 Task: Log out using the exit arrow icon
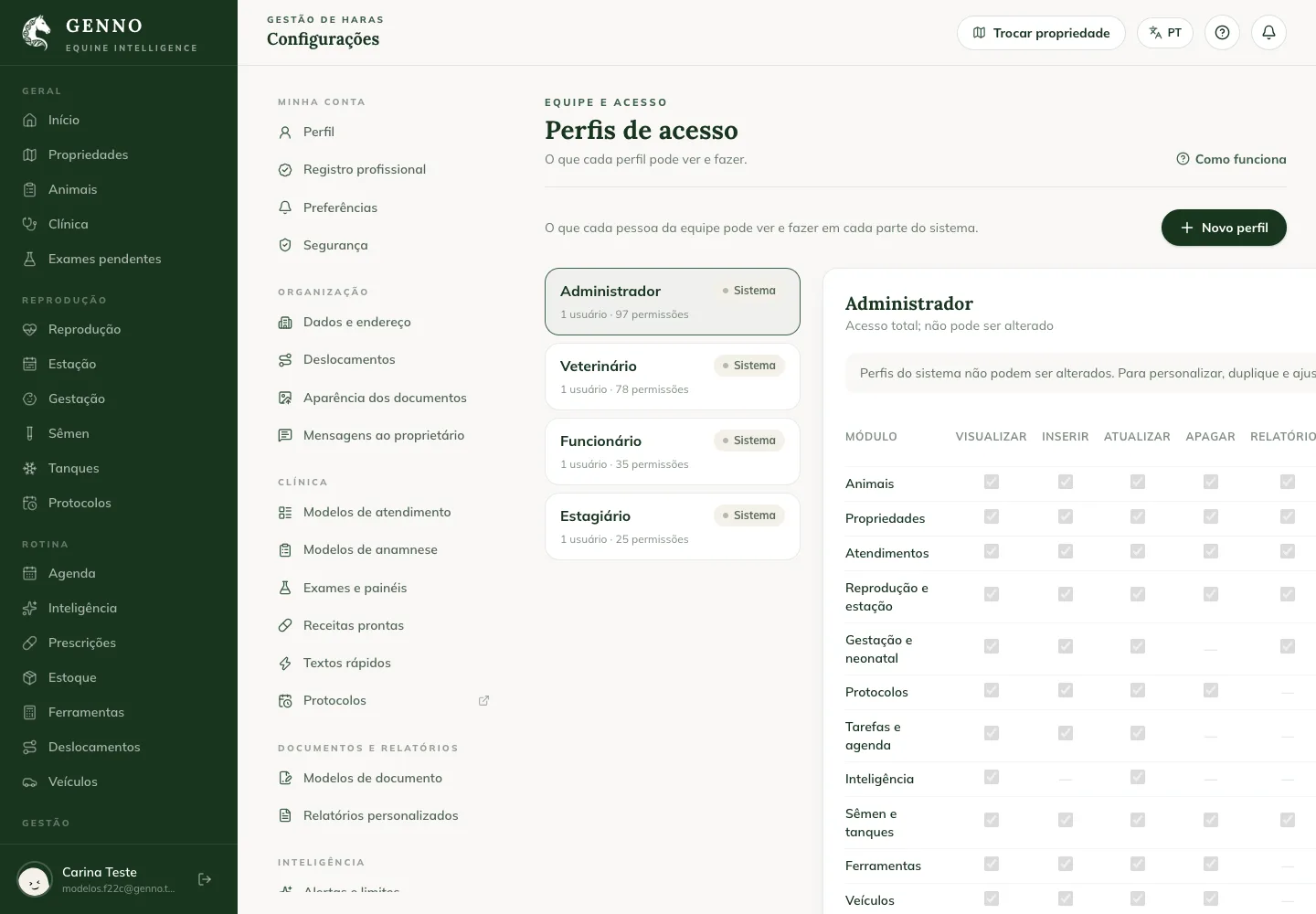tap(205, 879)
